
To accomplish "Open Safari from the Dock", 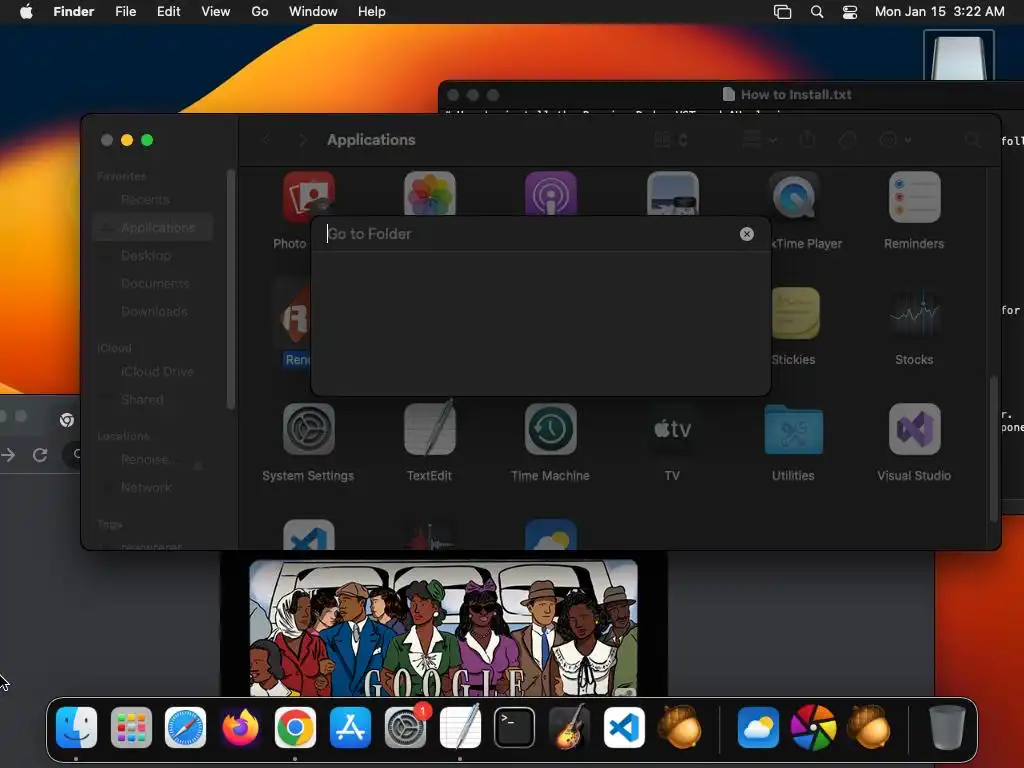I will tap(185, 727).
